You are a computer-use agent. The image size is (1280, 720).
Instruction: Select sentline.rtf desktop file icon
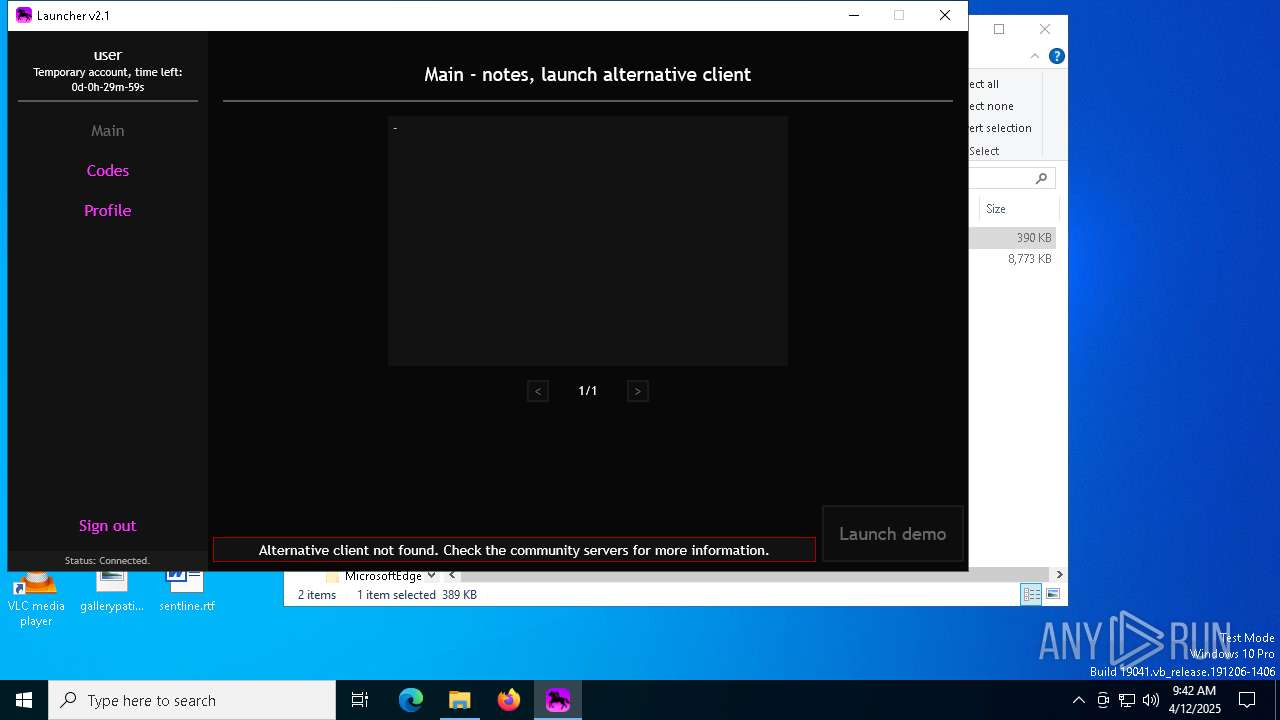187,591
